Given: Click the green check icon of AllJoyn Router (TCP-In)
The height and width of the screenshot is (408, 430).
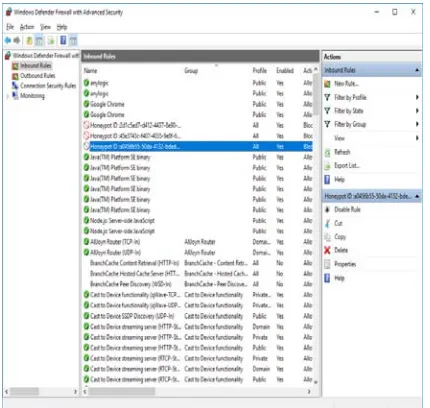Looking at the screenshot, I should [86, 242].
